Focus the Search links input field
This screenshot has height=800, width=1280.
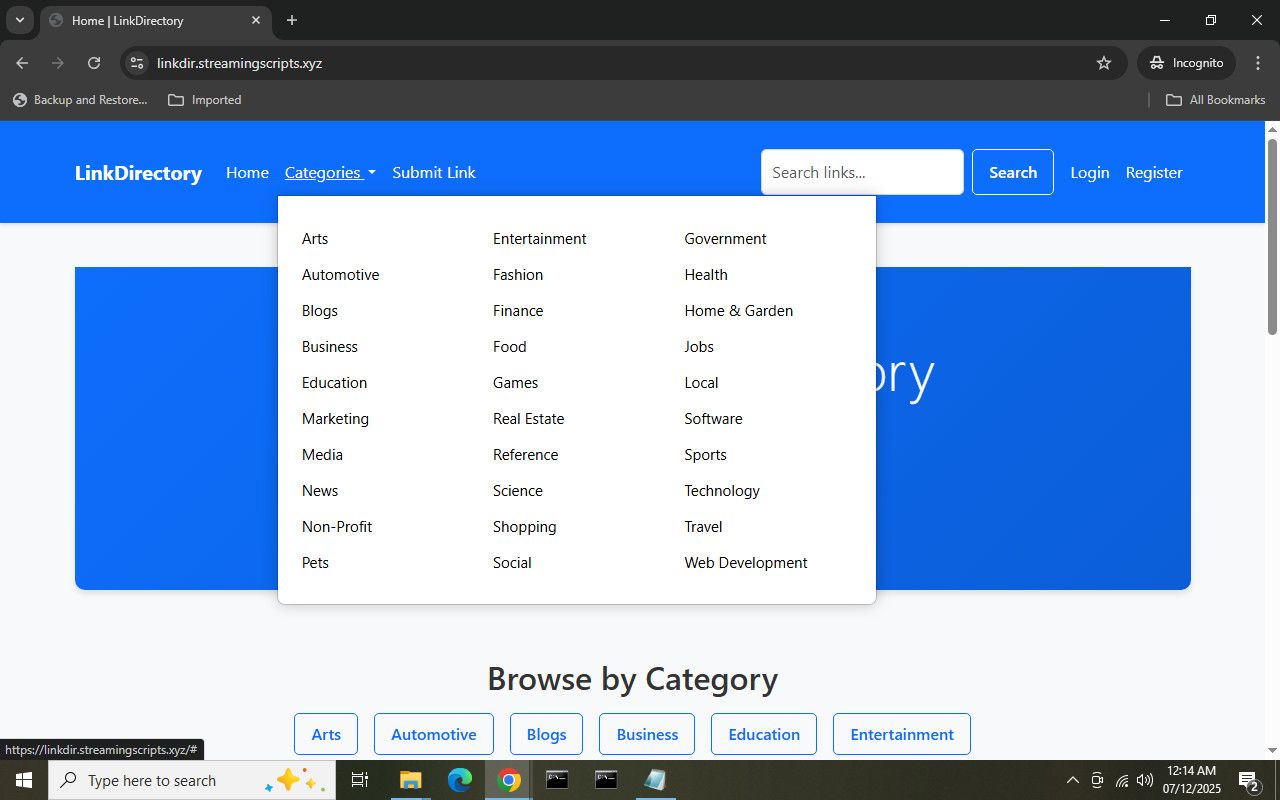[862, 172]
